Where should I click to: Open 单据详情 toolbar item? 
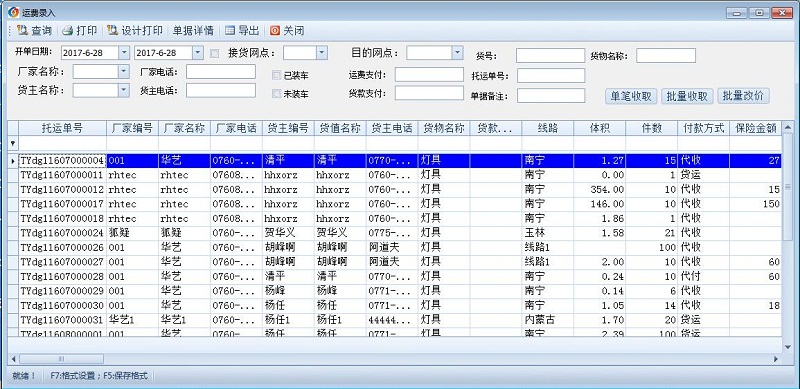193,31
